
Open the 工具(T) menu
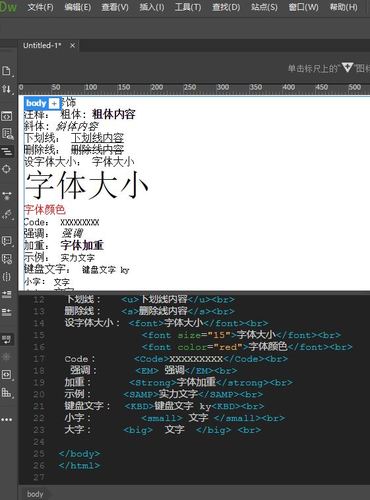[188, 7]
